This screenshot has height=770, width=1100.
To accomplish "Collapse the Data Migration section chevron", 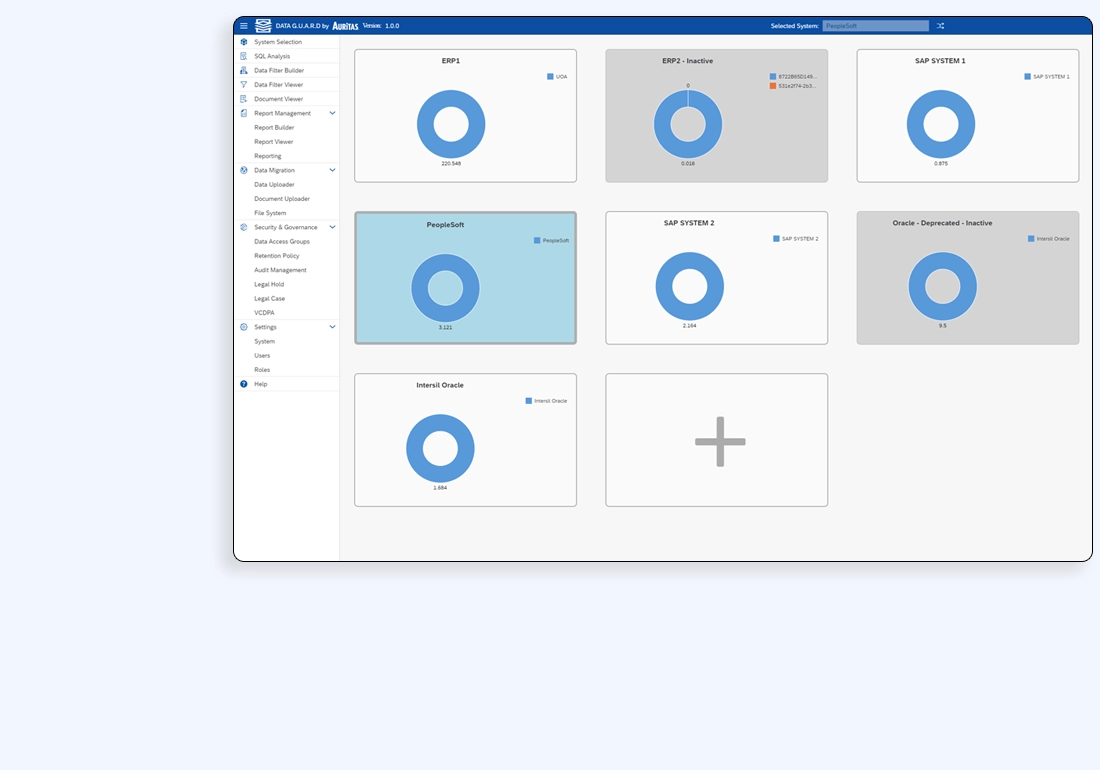I will point(333,170).
